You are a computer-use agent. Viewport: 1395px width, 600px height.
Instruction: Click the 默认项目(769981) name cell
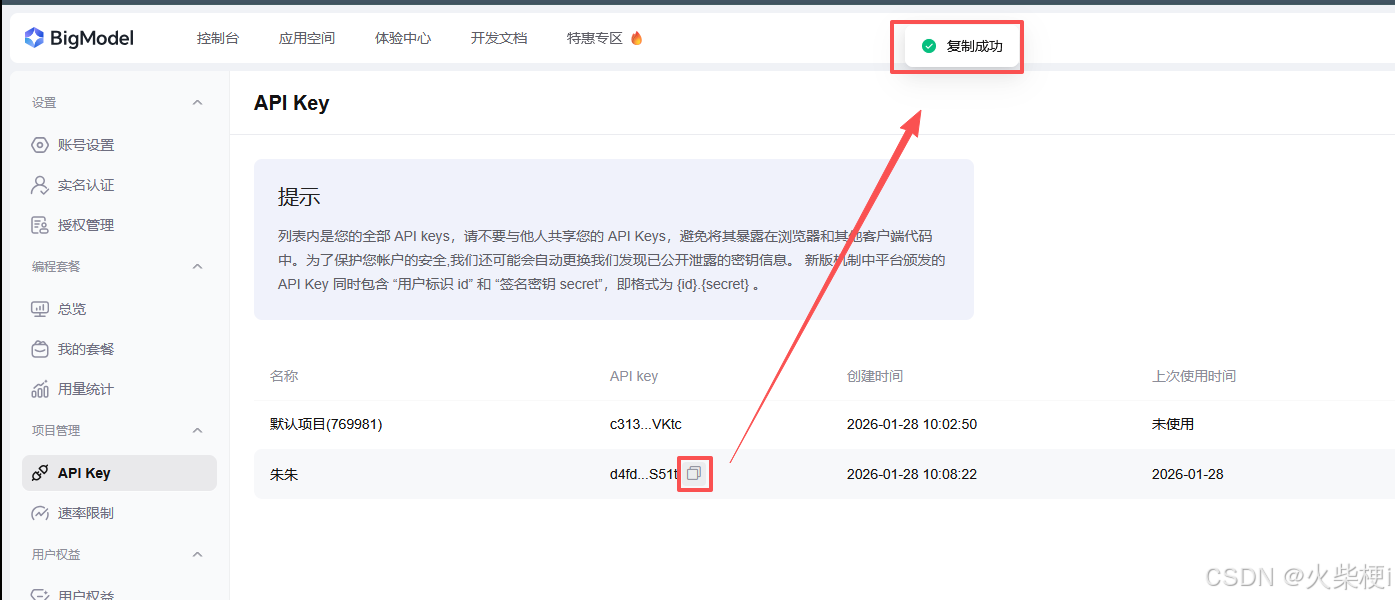(326, 424)
